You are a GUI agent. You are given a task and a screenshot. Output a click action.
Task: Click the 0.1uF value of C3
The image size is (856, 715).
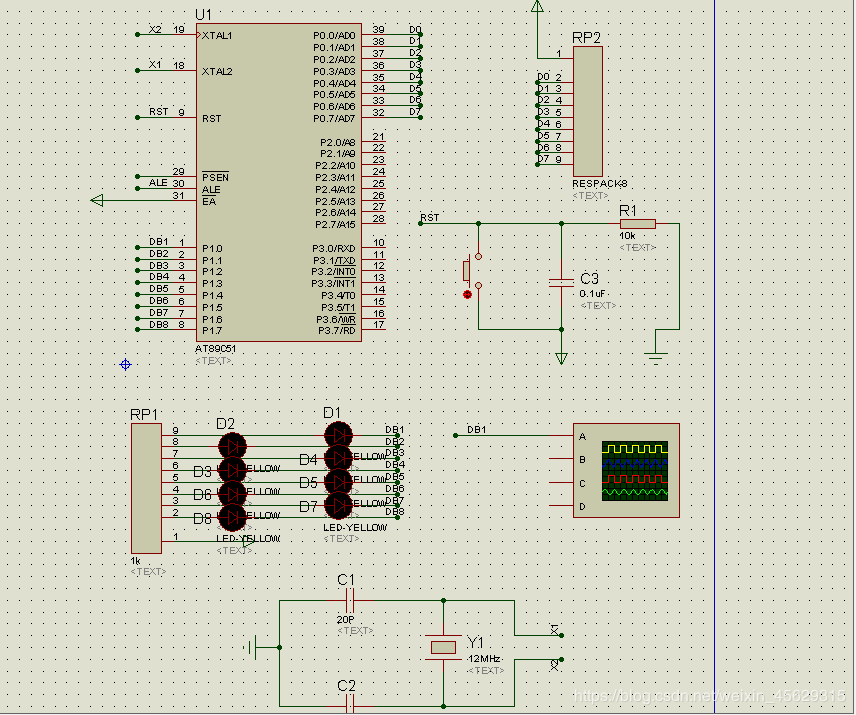592,294
